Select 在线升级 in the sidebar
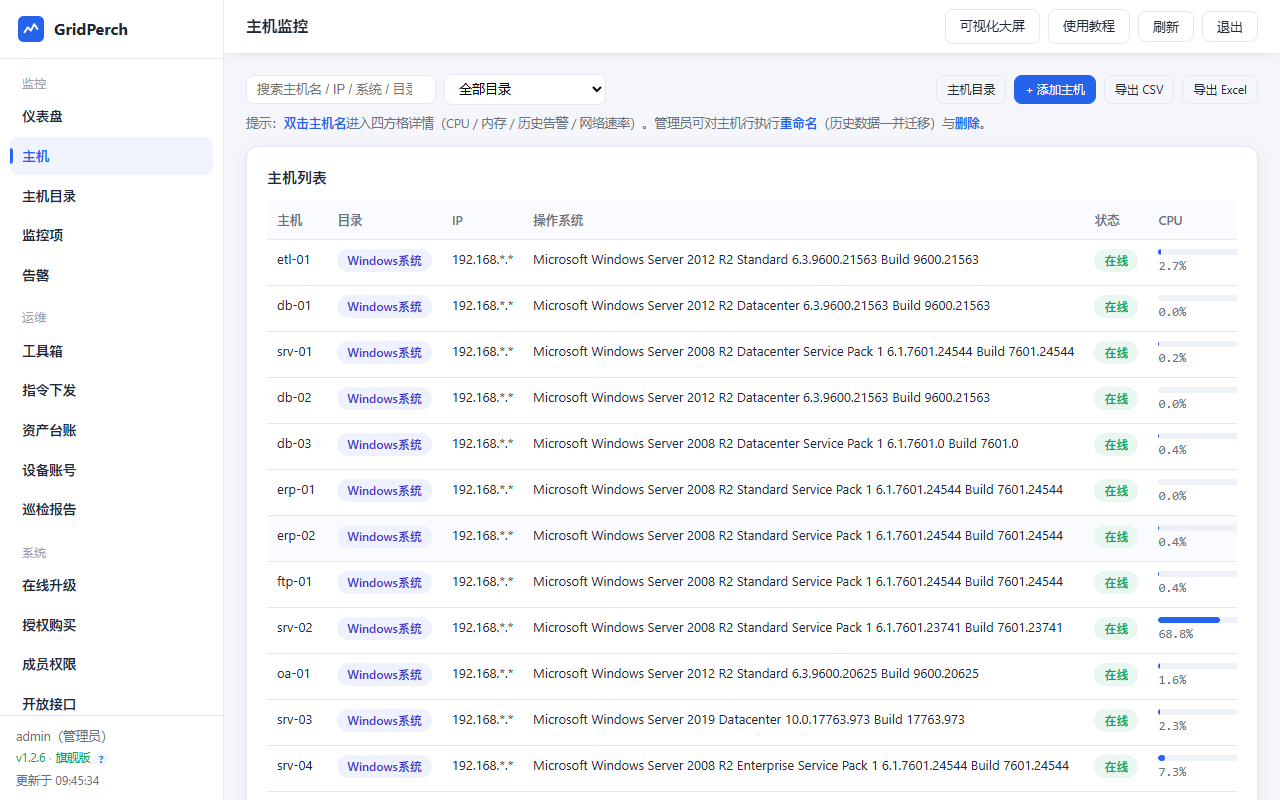Screen dimensions: 1280x800 tap(111, 585)
